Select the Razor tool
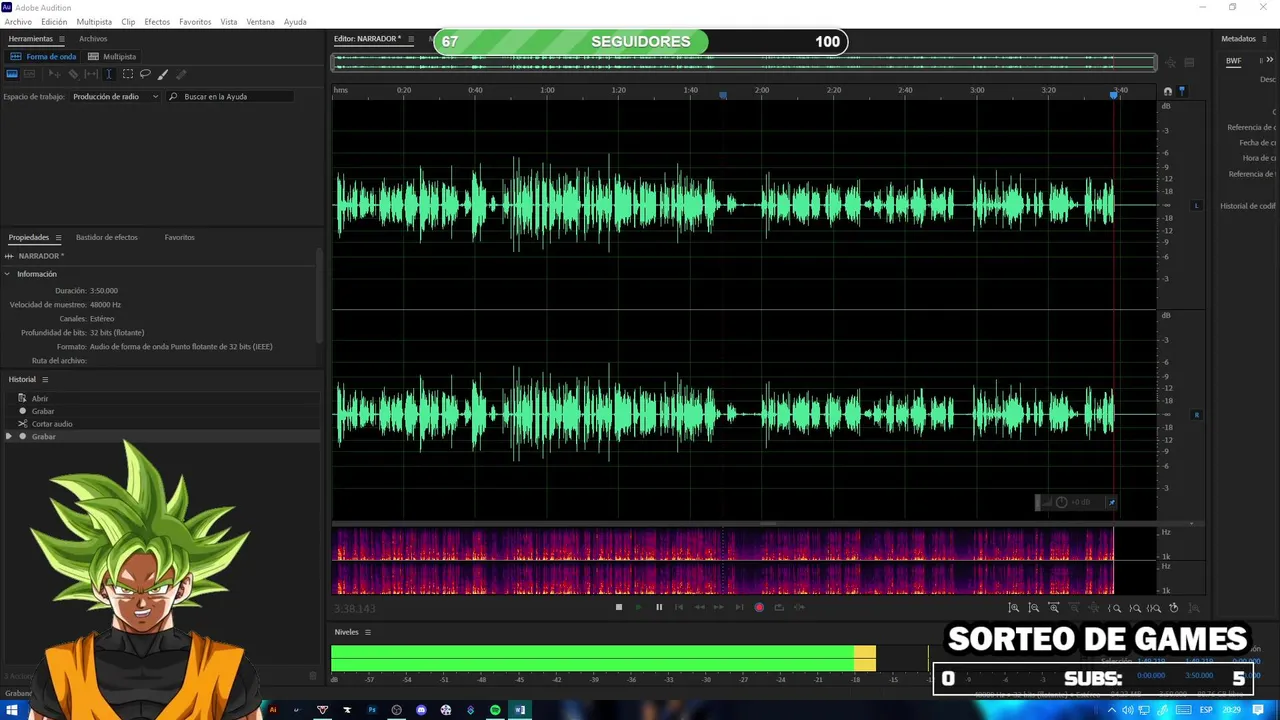Viewport: 1280px width, 720px height. [73, 74]
